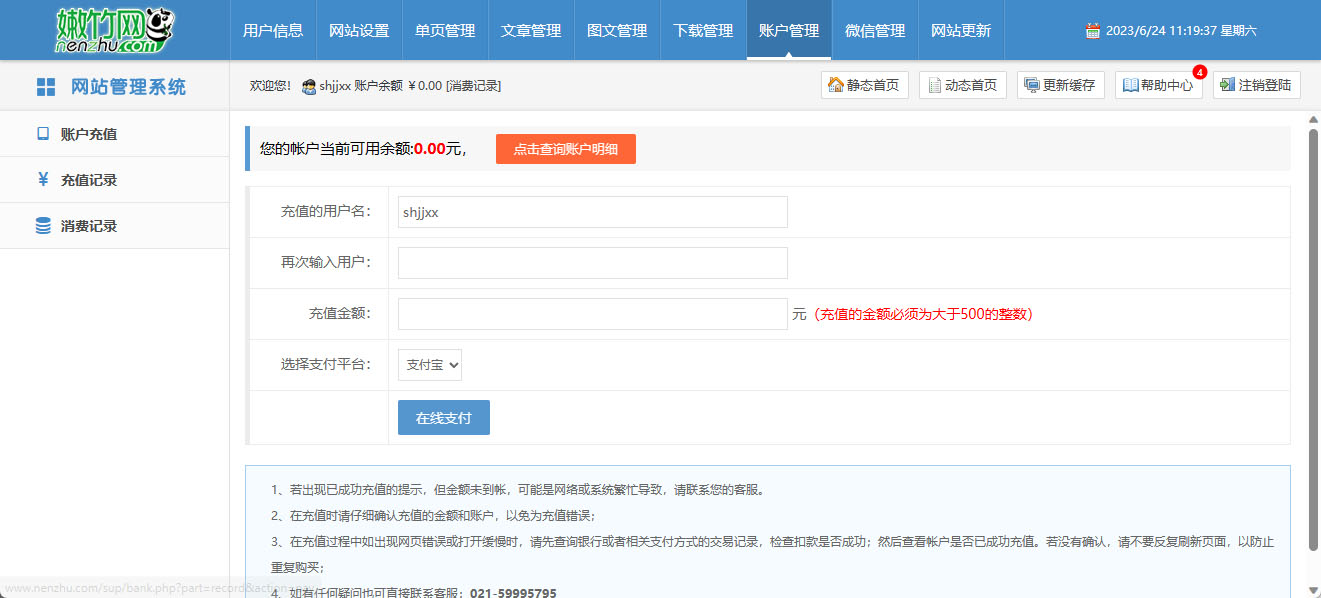Click the nenzhu panda logo
This screenshot has width=1321, height=598.
tap(113, 30)
